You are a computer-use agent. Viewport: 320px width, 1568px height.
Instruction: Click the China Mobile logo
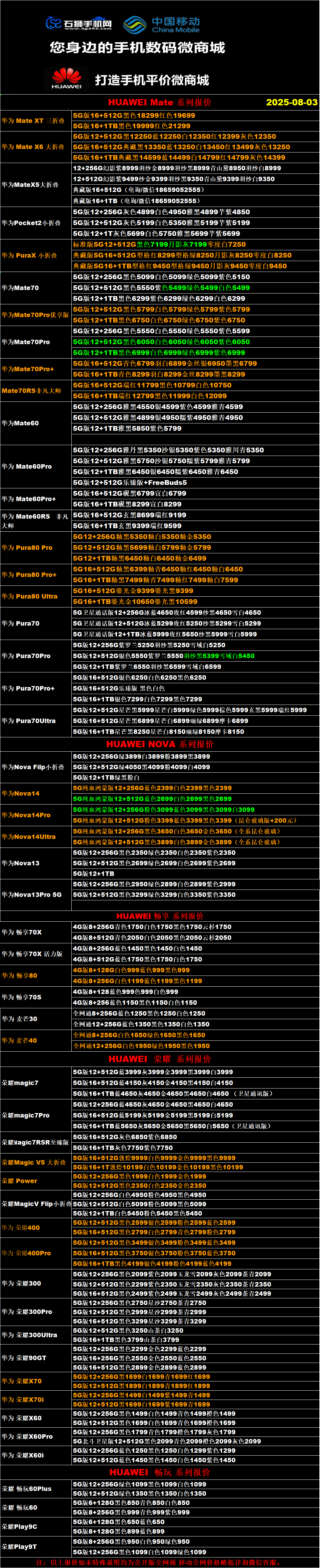coord(161,24)
